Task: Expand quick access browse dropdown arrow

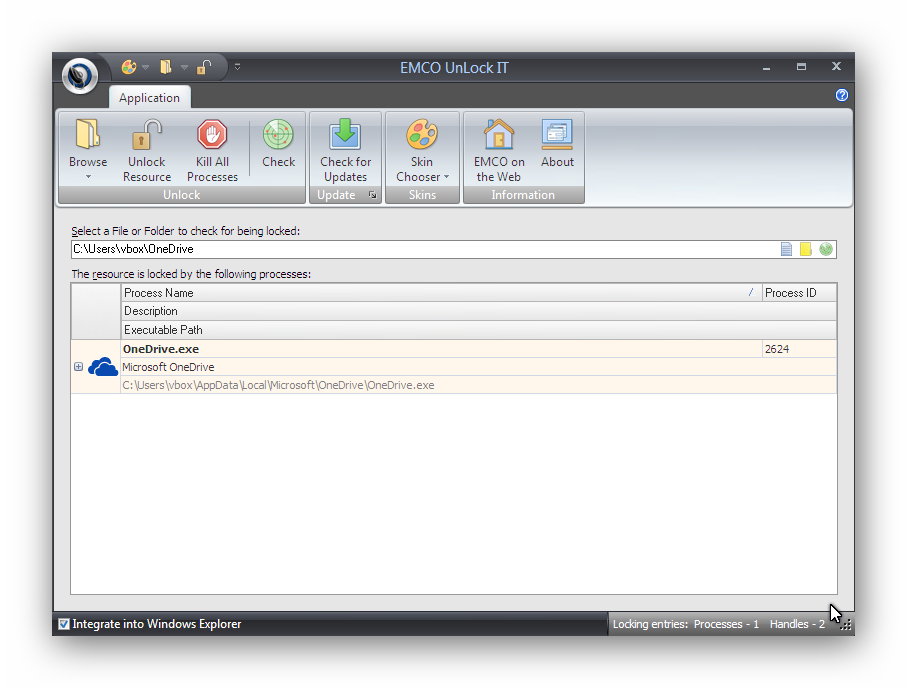Action: pos(184,68)
